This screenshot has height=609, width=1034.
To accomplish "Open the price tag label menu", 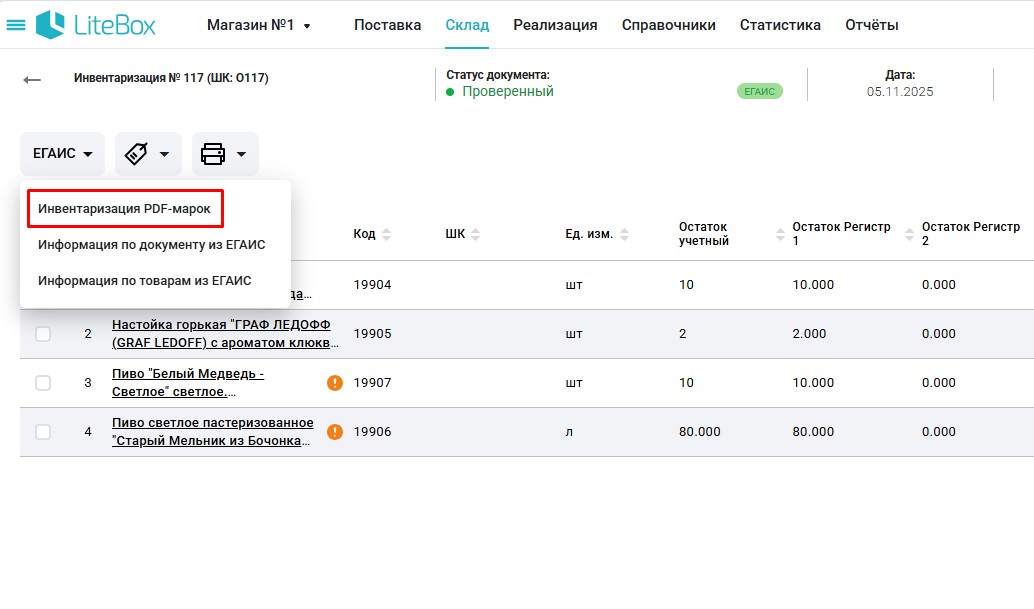I will (147, 154).
